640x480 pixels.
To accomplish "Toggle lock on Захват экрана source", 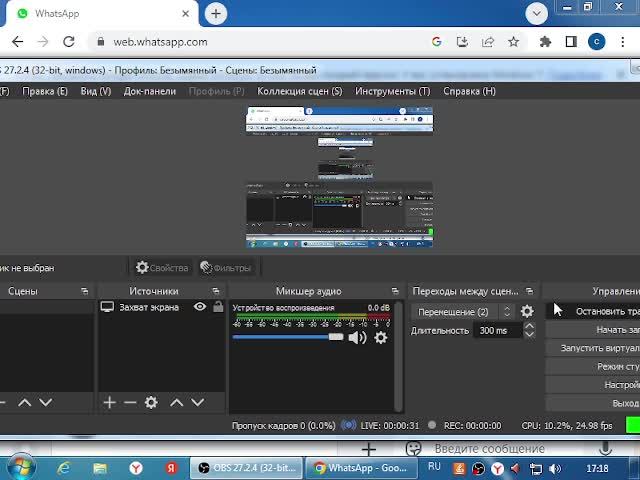I will 218,307.
